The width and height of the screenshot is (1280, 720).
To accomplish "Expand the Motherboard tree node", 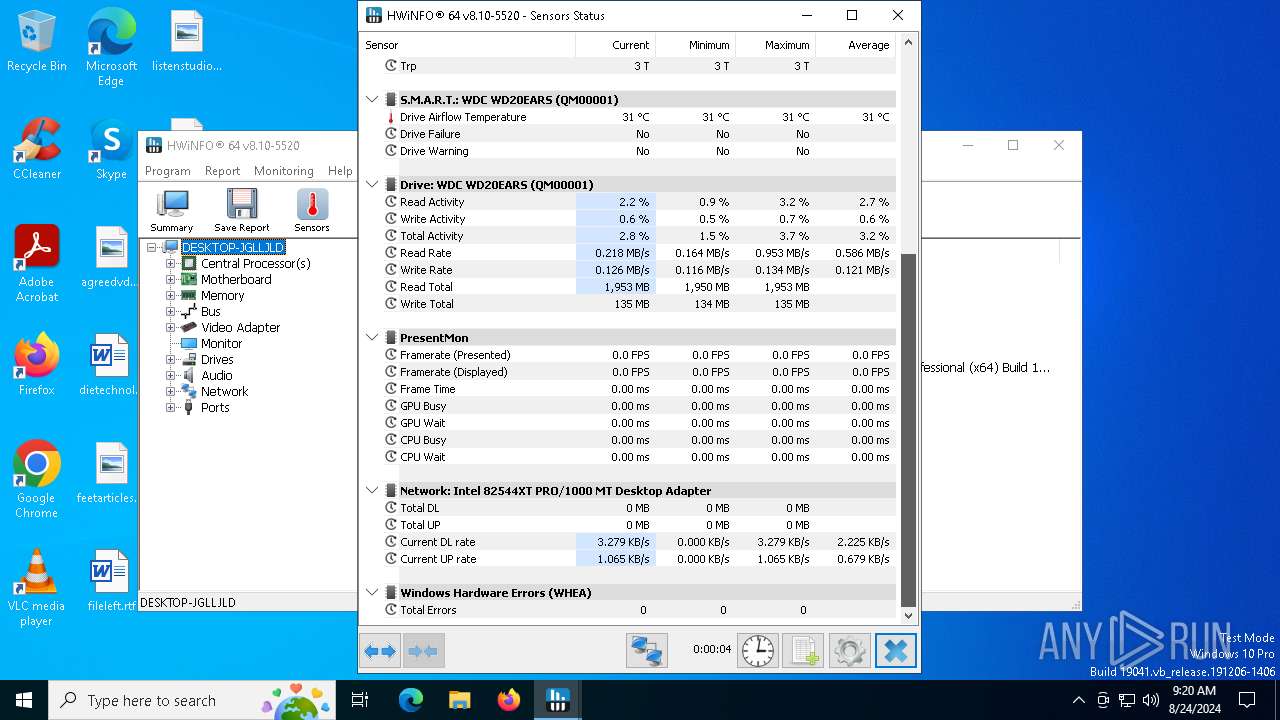I will (x=171, y=280).
